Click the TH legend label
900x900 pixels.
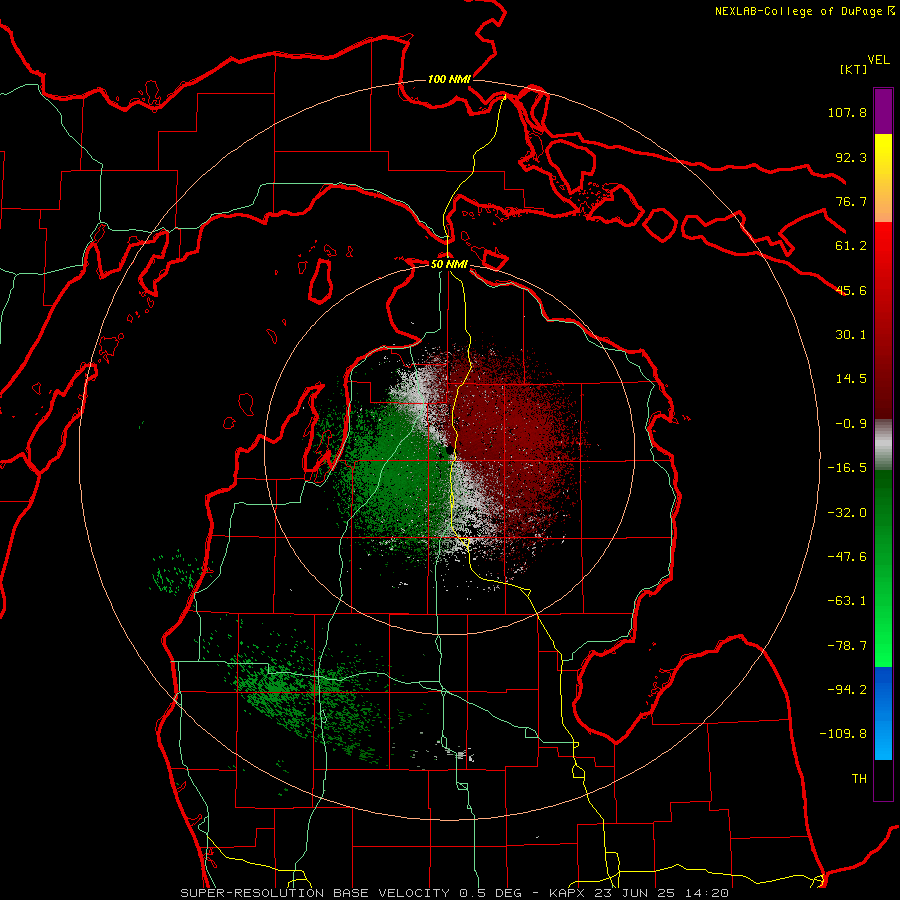tap(859, 779)
